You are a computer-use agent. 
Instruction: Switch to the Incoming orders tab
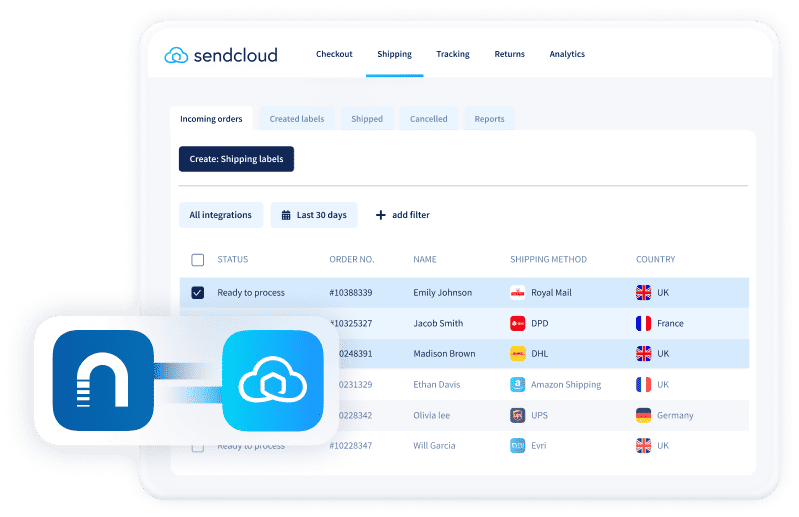pyautogui.click(x=211, y=119)
